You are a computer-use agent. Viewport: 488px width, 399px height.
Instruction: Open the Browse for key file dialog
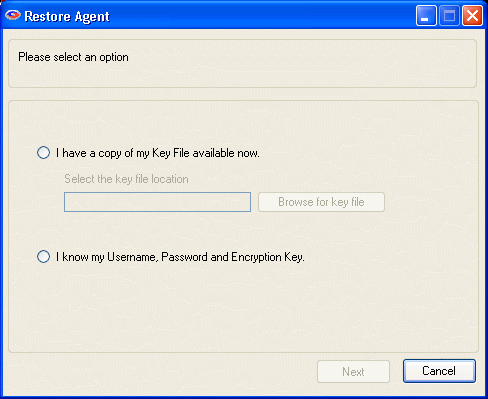click(x=321, y=202)
